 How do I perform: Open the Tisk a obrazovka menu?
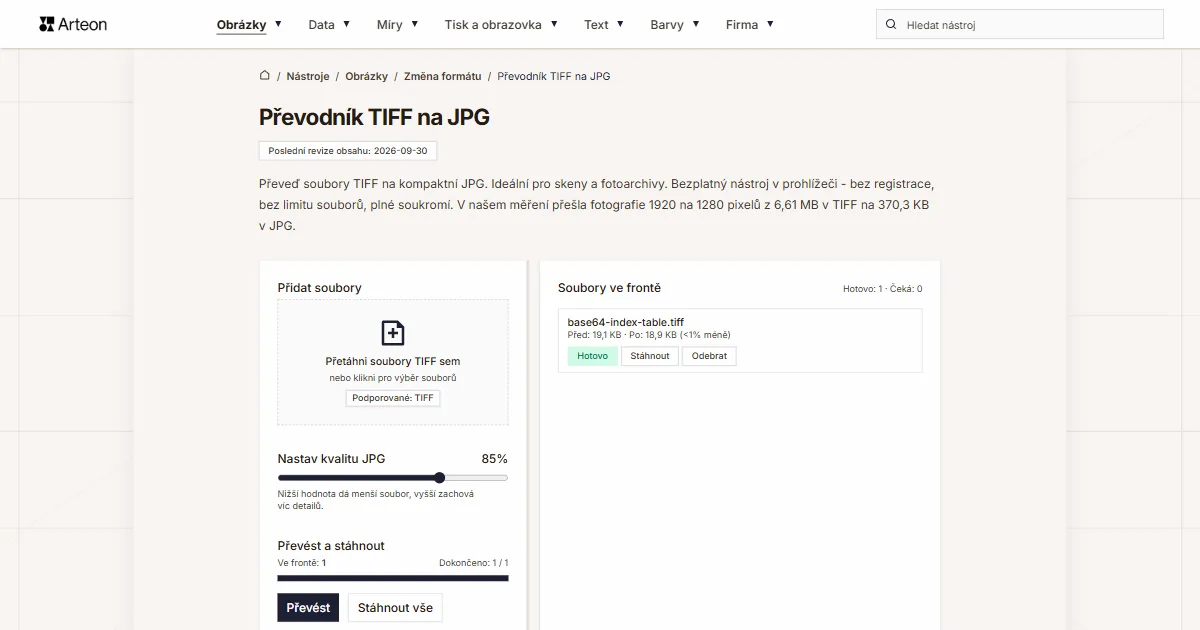point(501,24)
